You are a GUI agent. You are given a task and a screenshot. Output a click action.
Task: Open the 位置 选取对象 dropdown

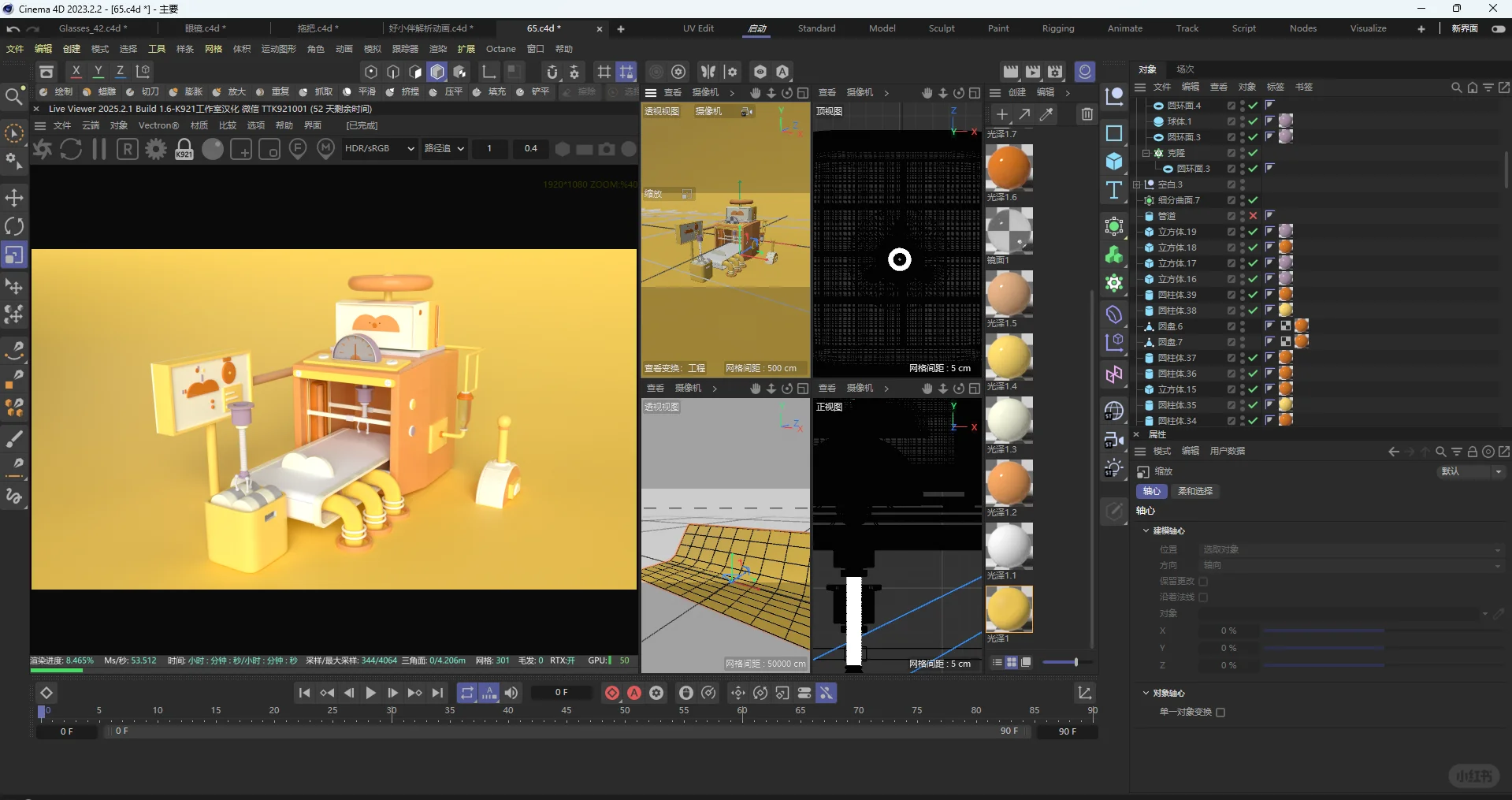coord(1350,549)
